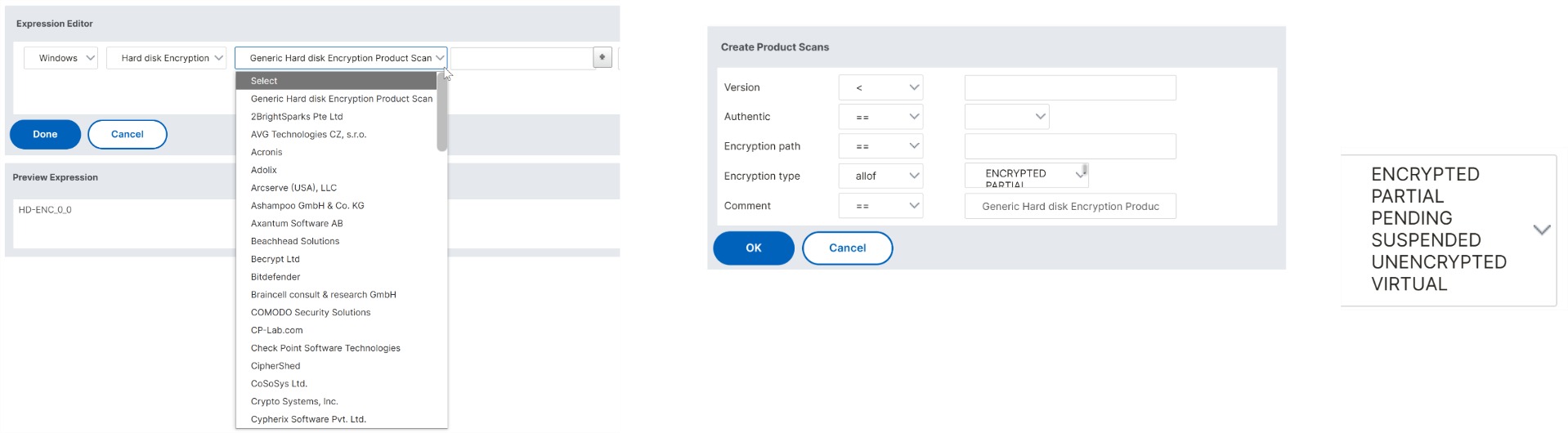Click the Done button

coord(45,134)
